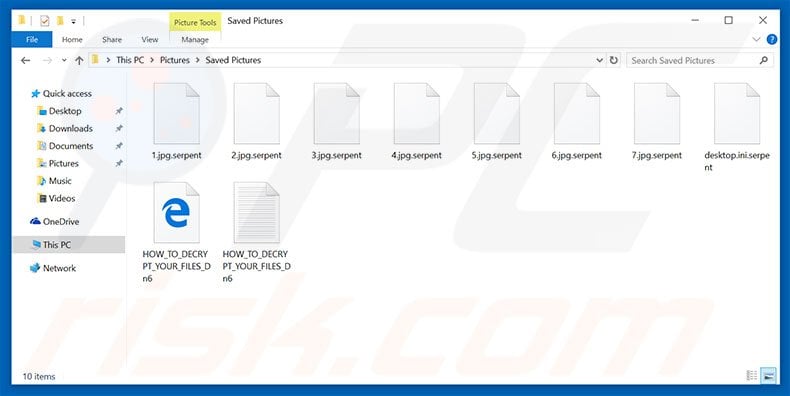
Task: Click This PC breadcrumb in address bar
Action: [x=130, y=60]
